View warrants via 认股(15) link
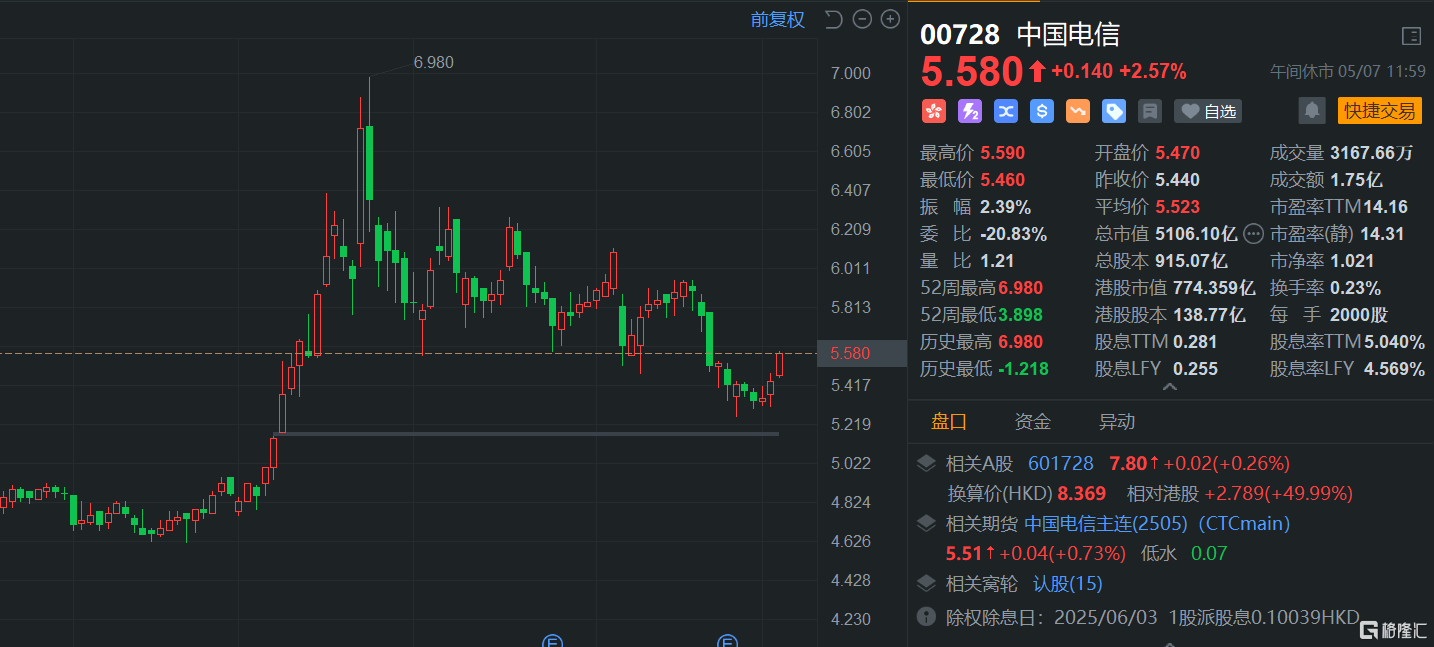Screen dimensions: 1434x647 click(1067, 583)
